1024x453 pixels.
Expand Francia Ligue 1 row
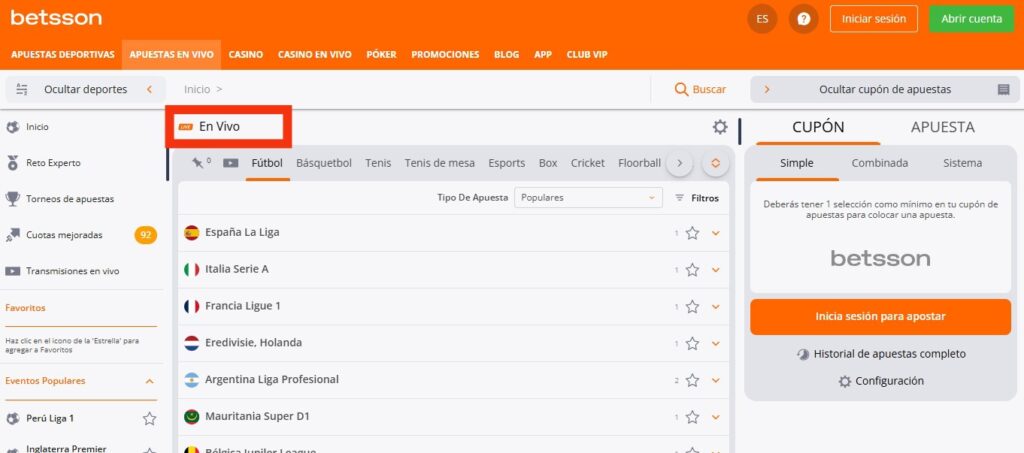pos(716,306)
